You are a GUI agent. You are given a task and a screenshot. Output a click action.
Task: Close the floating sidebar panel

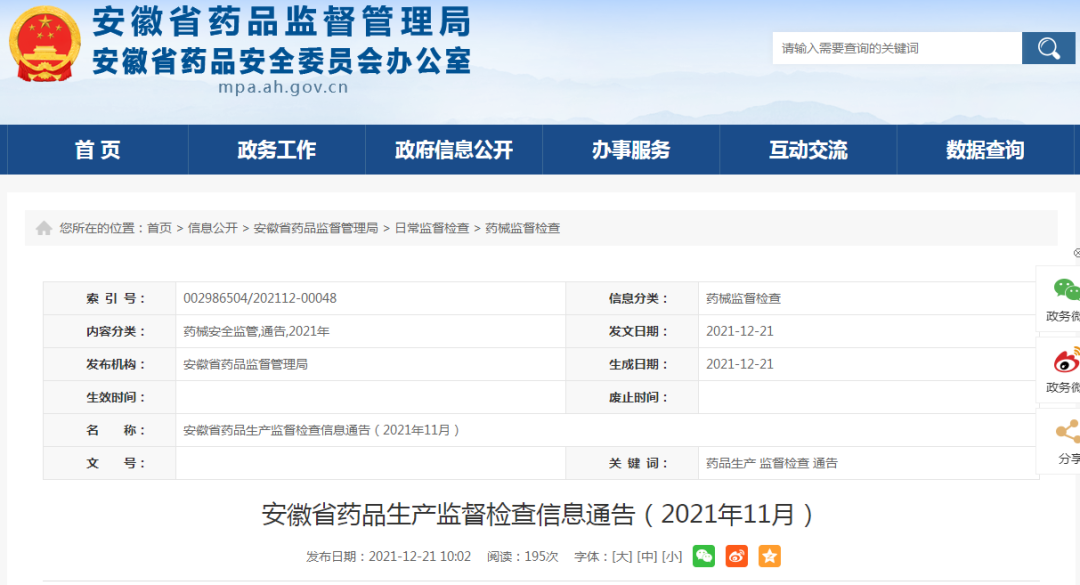tap(1076, 253)
